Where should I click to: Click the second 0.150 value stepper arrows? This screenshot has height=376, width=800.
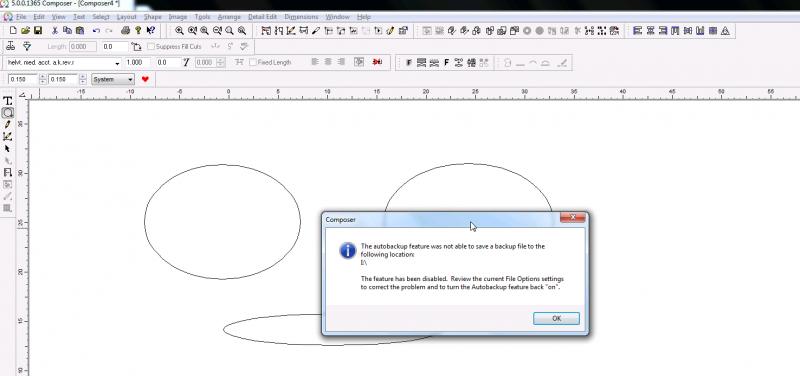[x=83, y=79]
